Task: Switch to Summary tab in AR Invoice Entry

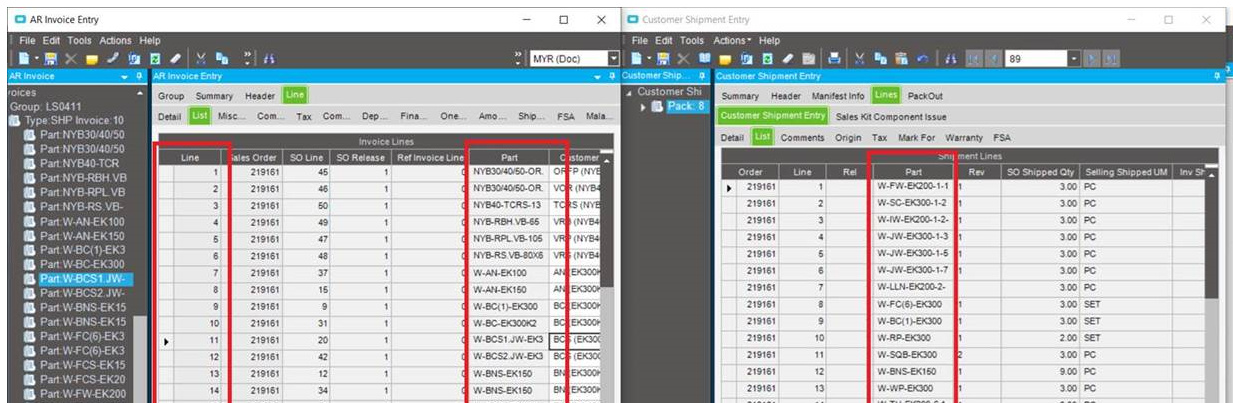Action: pos(214,96)
